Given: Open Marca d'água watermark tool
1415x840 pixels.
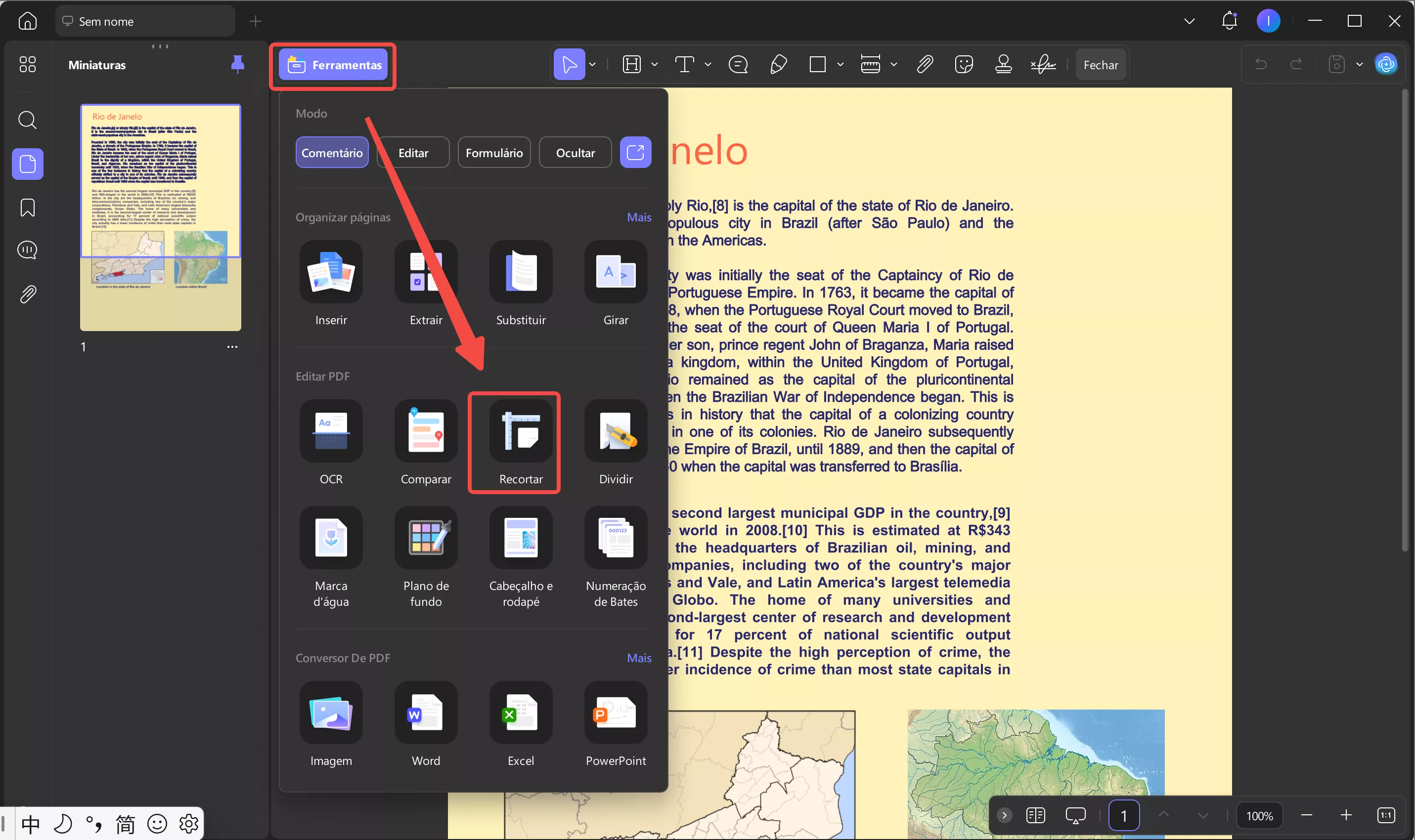Looking at the screenshot, I should (x=331, y=538).
